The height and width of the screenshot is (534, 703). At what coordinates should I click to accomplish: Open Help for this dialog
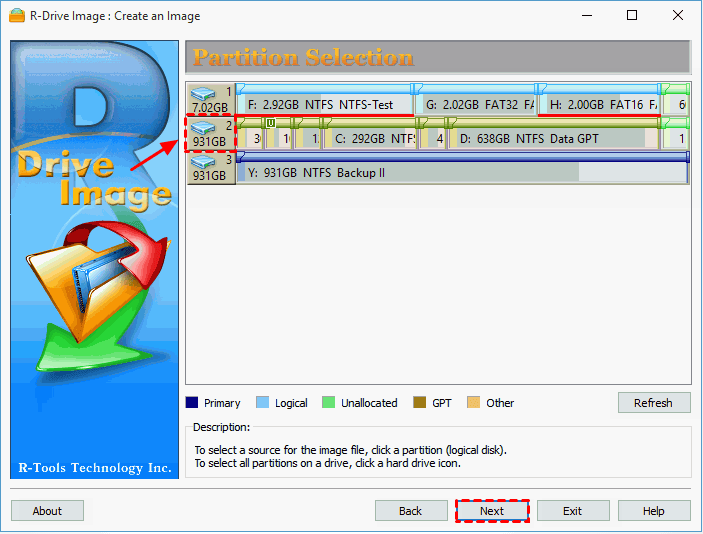(x=653, y=511)
